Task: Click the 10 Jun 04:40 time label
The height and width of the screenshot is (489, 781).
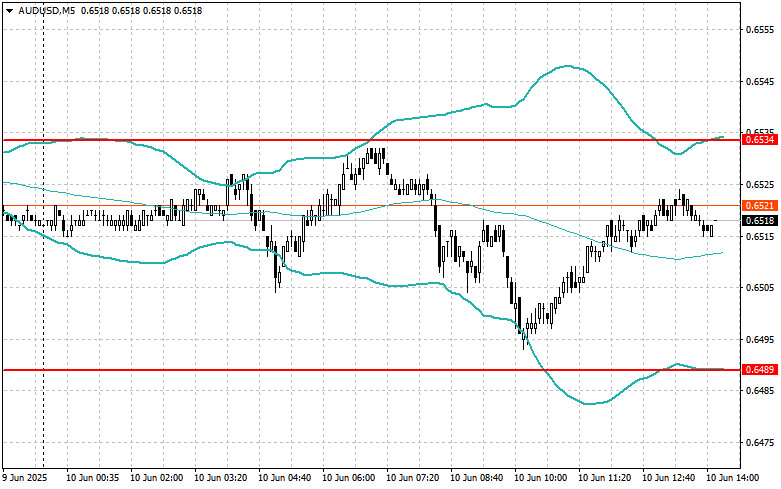Action: (x=284, y=478)
